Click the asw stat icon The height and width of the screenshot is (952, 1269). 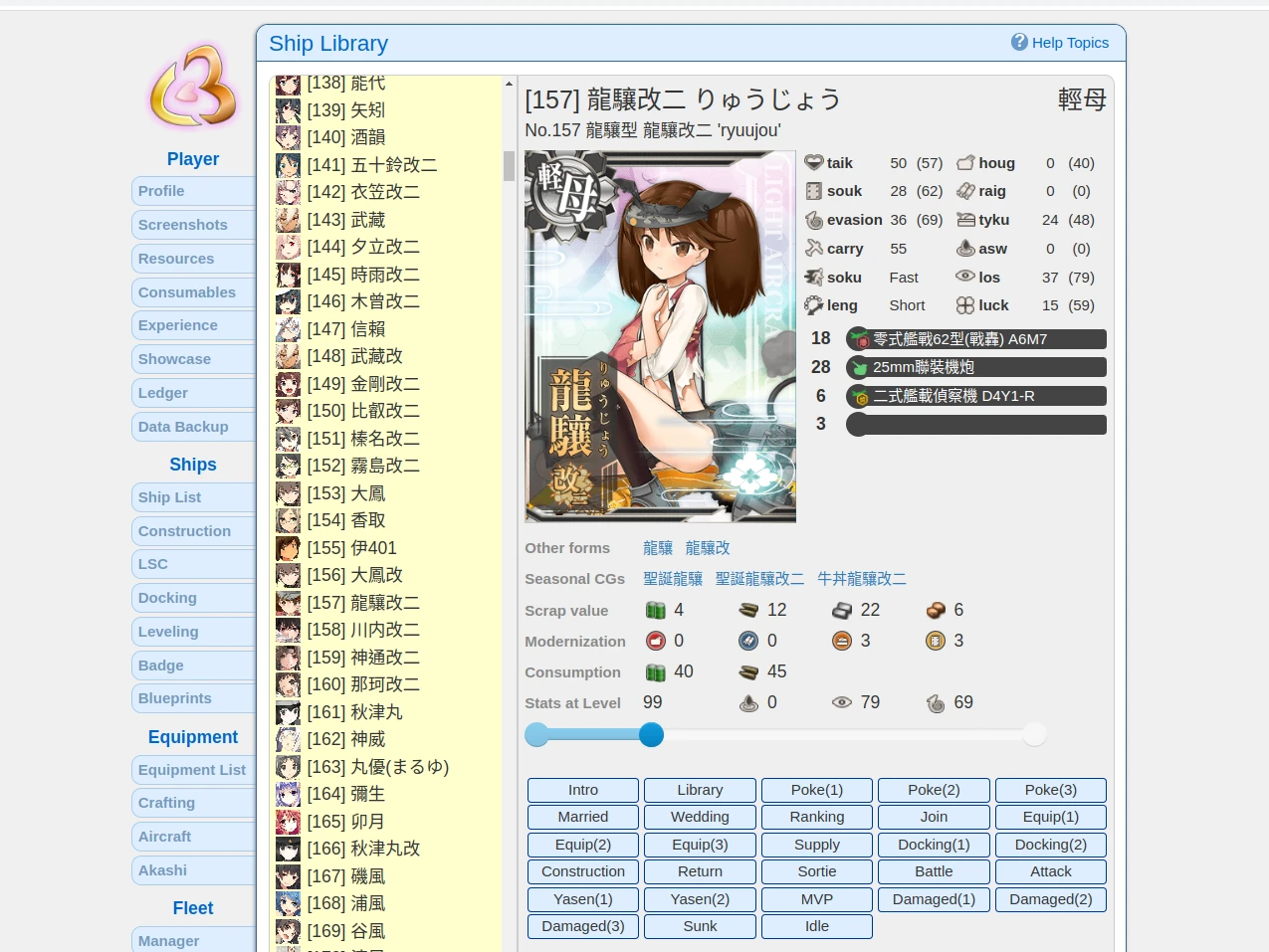pos(965,248)
